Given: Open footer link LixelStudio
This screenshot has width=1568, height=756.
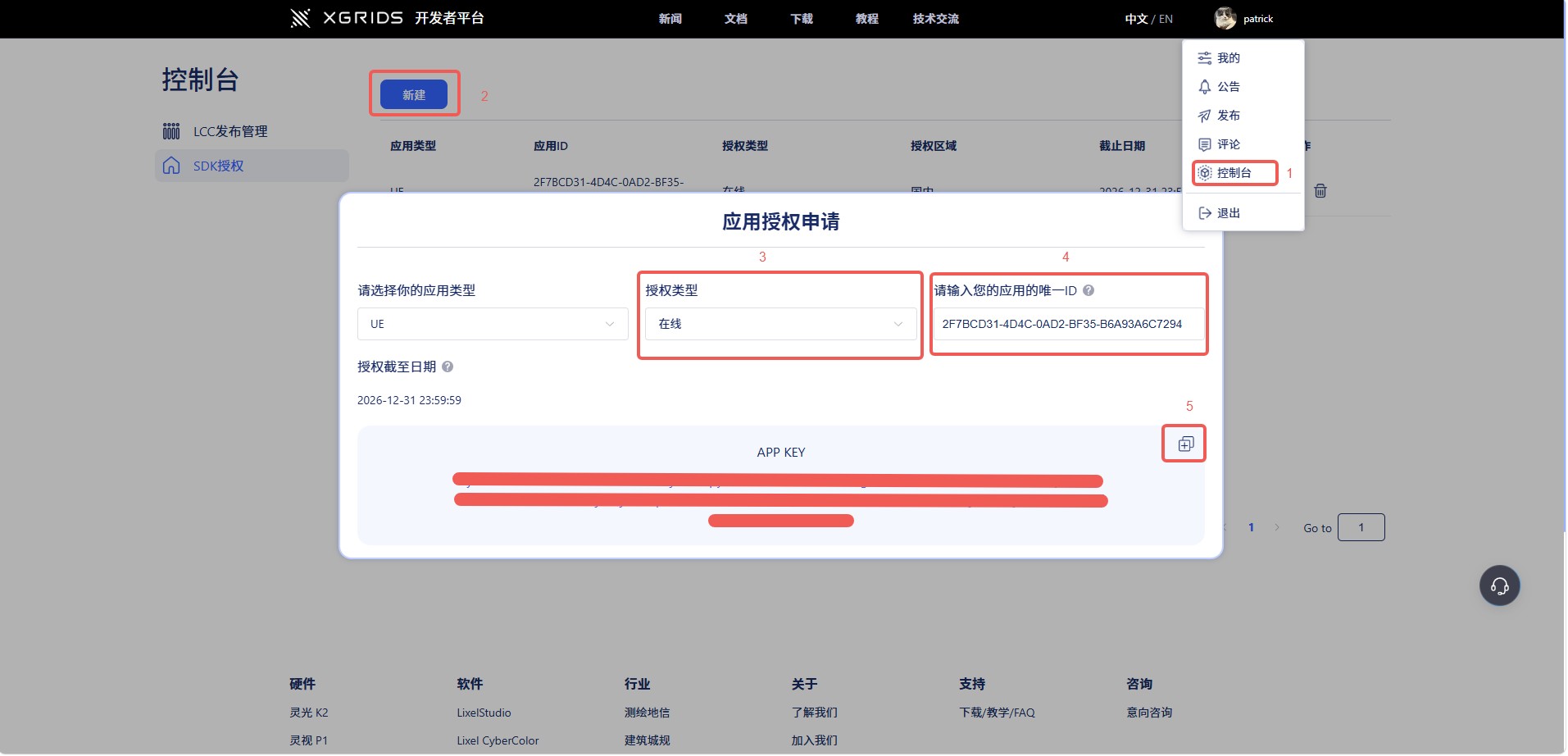Looking at the screenshot, I should (x=484, y=713).
